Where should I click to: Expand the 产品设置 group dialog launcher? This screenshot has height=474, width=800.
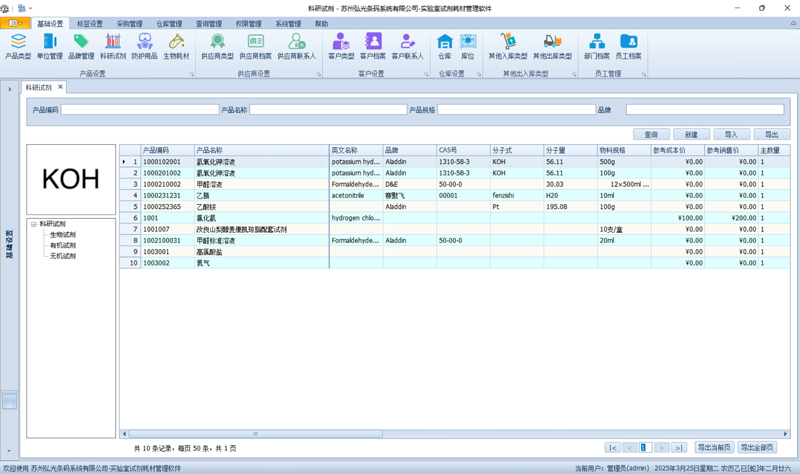point(192,74)
